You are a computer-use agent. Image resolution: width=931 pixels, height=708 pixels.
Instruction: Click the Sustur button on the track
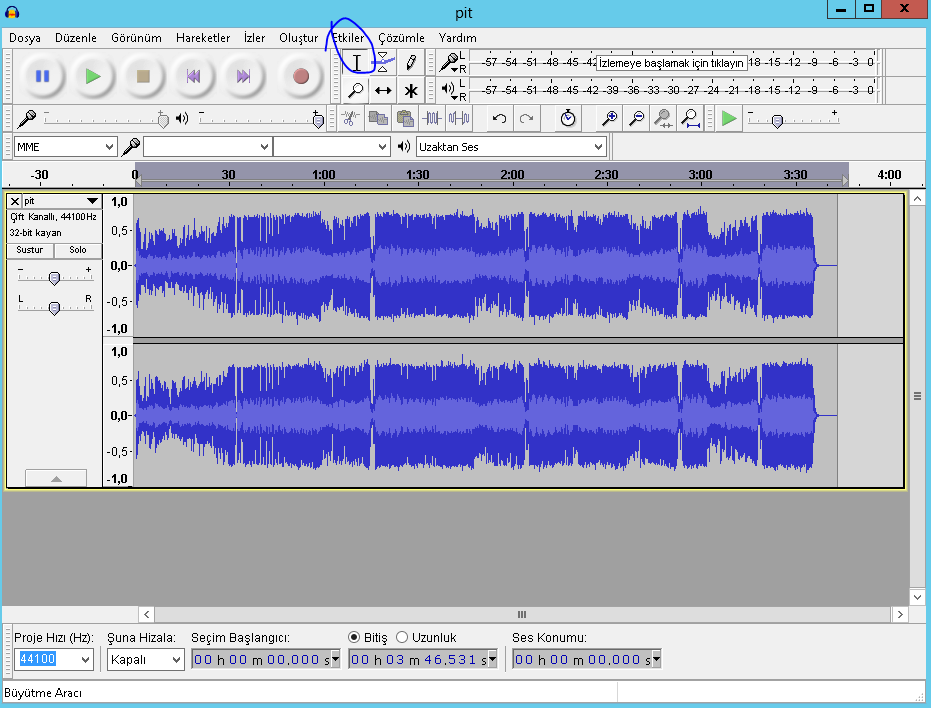pyautogui.click(x=30, y=250)
